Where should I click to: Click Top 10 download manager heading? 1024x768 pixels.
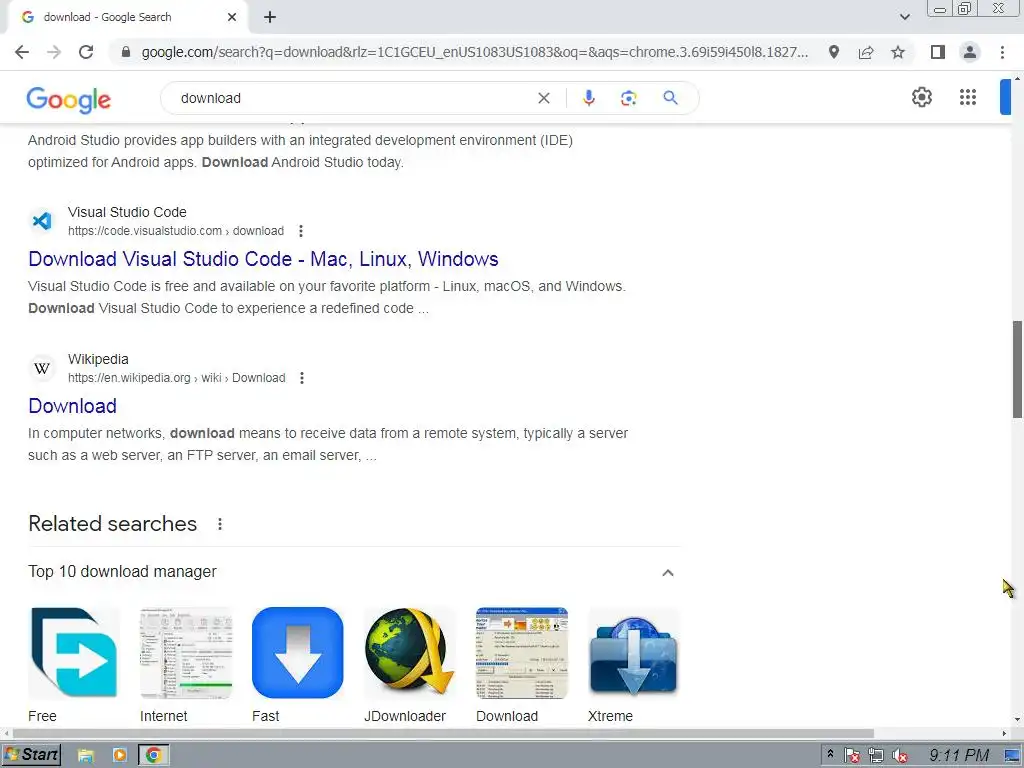(122, 571)
